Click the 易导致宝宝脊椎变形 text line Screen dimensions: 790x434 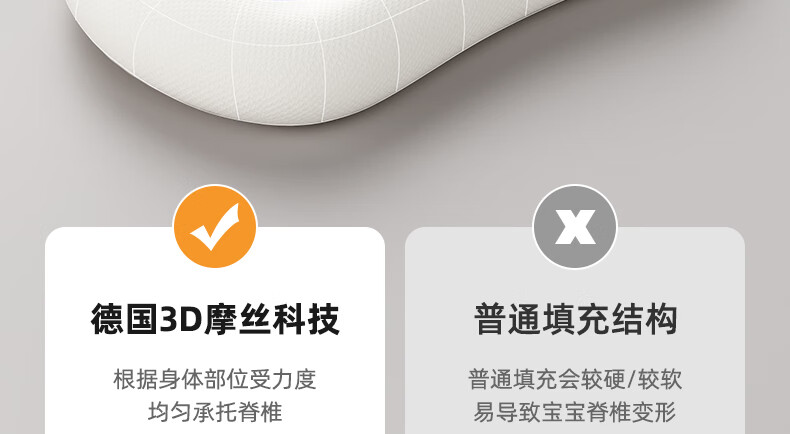tap(575, 412)
